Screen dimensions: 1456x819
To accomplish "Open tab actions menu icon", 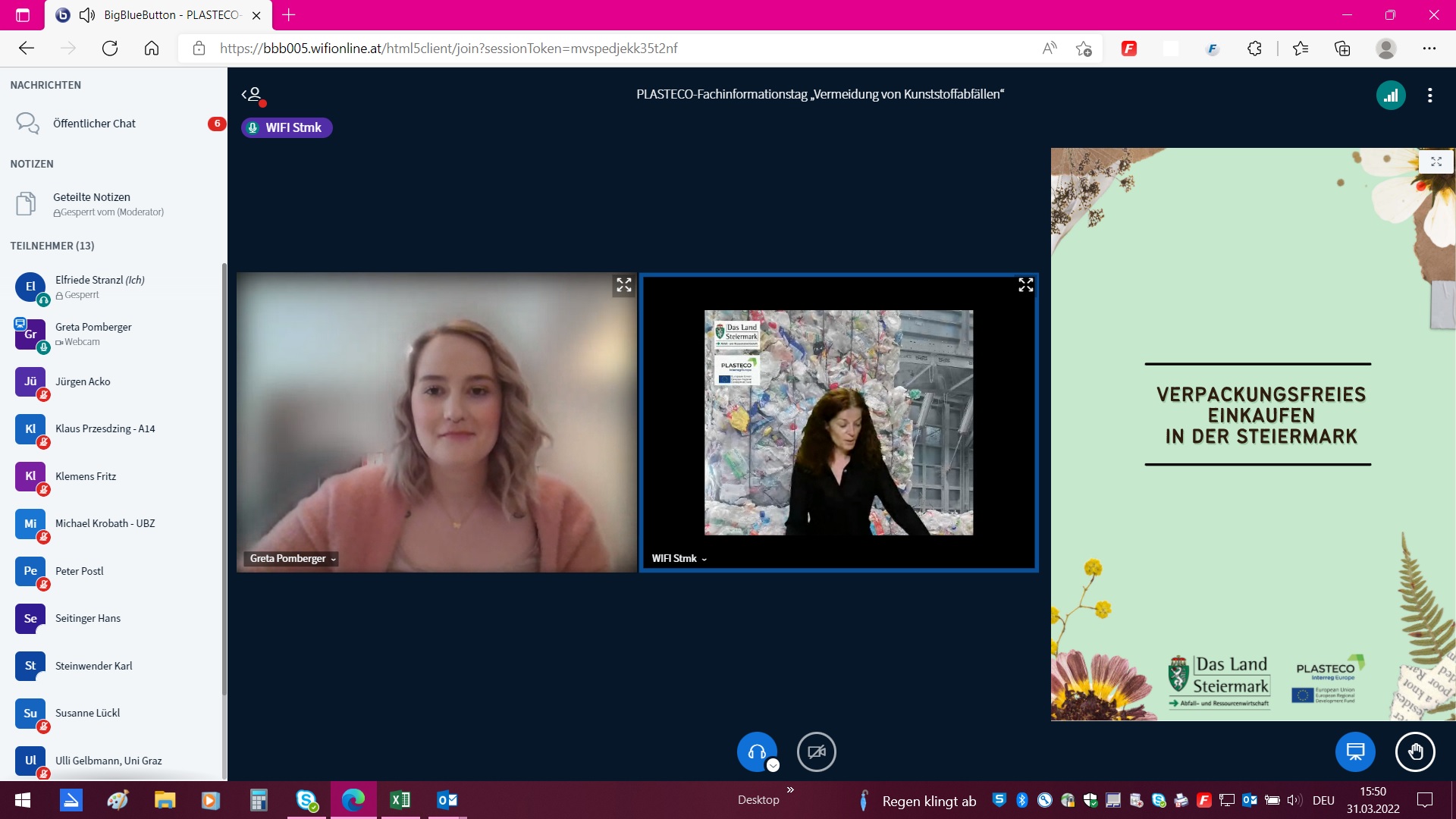I will click(x=23, y=15).
